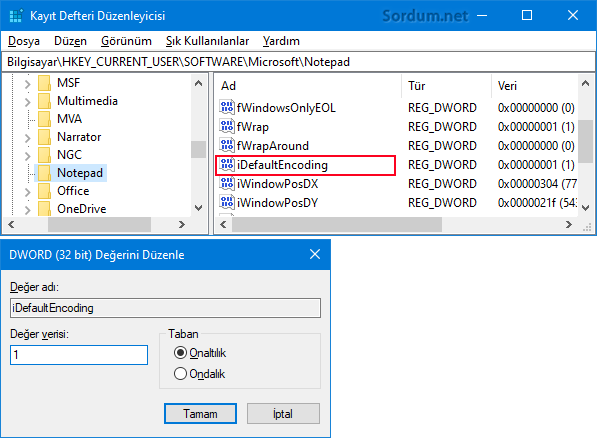The width and height of the screenshot is (597, 438).
Task: Close the DWORD edit dialog
Action: 315,254
